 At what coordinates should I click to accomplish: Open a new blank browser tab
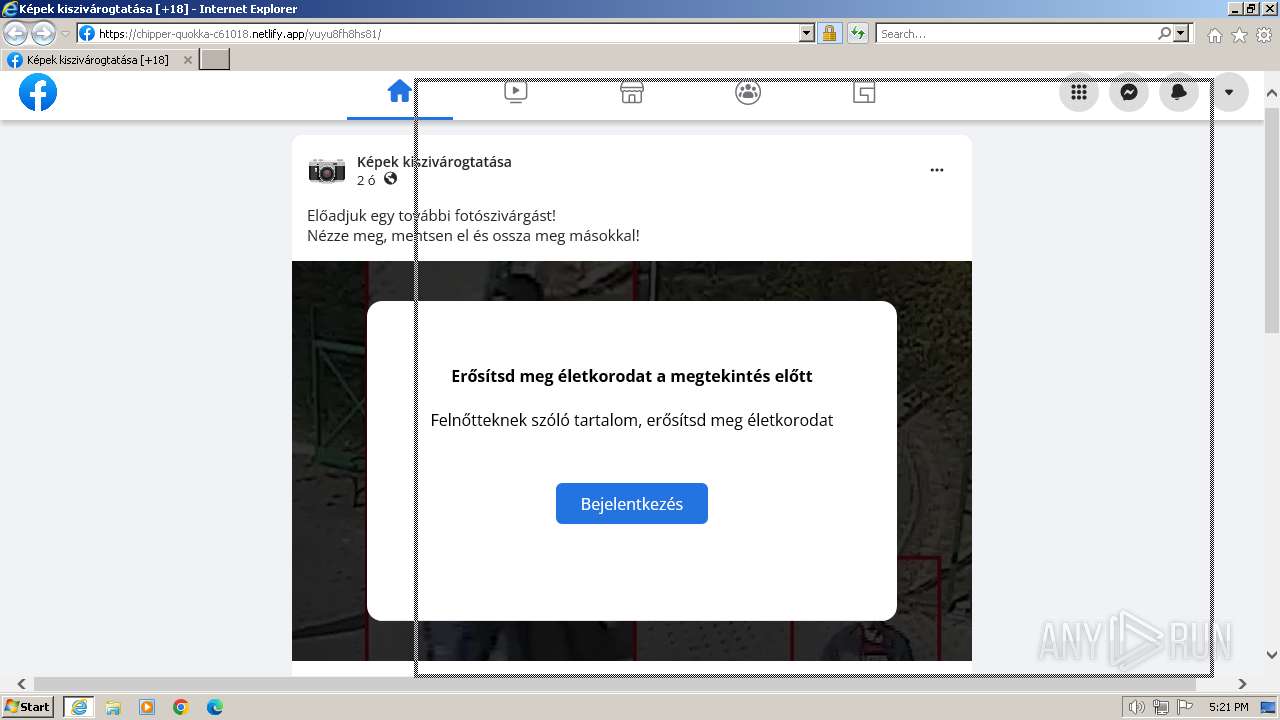tap(215, 60)
